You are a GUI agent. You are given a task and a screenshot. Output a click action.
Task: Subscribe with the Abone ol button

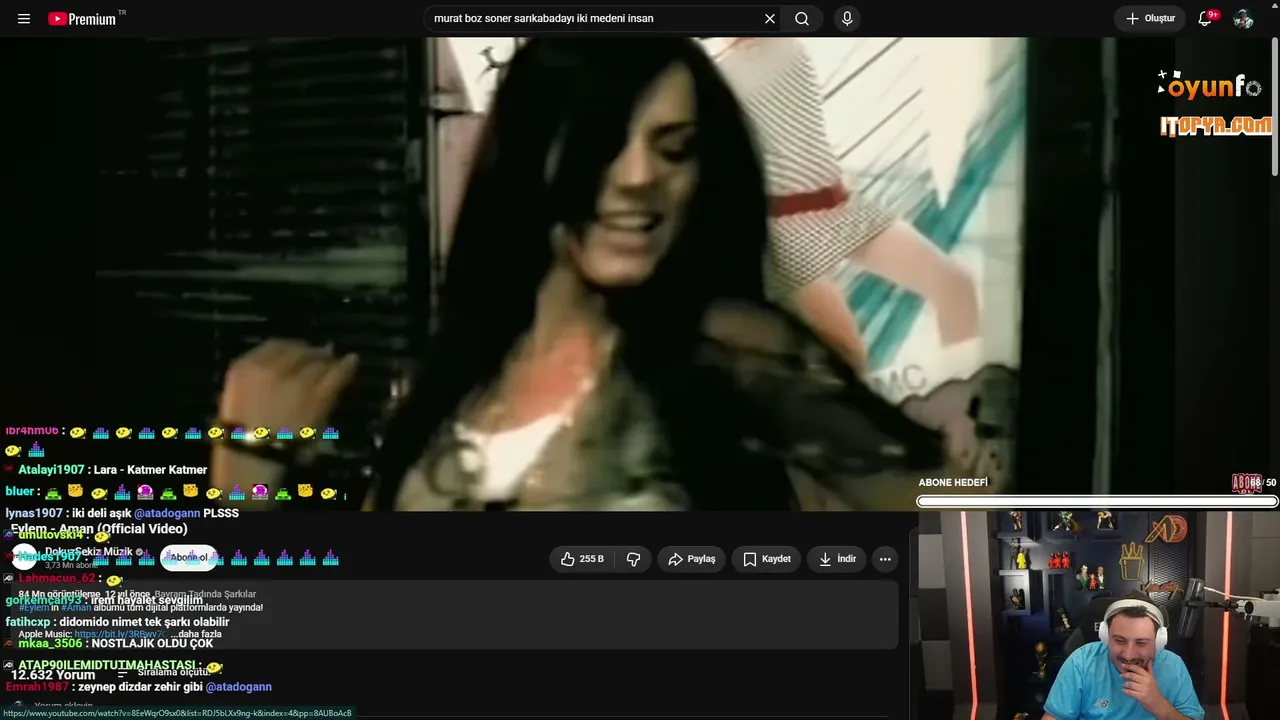[x=189, y=557]
